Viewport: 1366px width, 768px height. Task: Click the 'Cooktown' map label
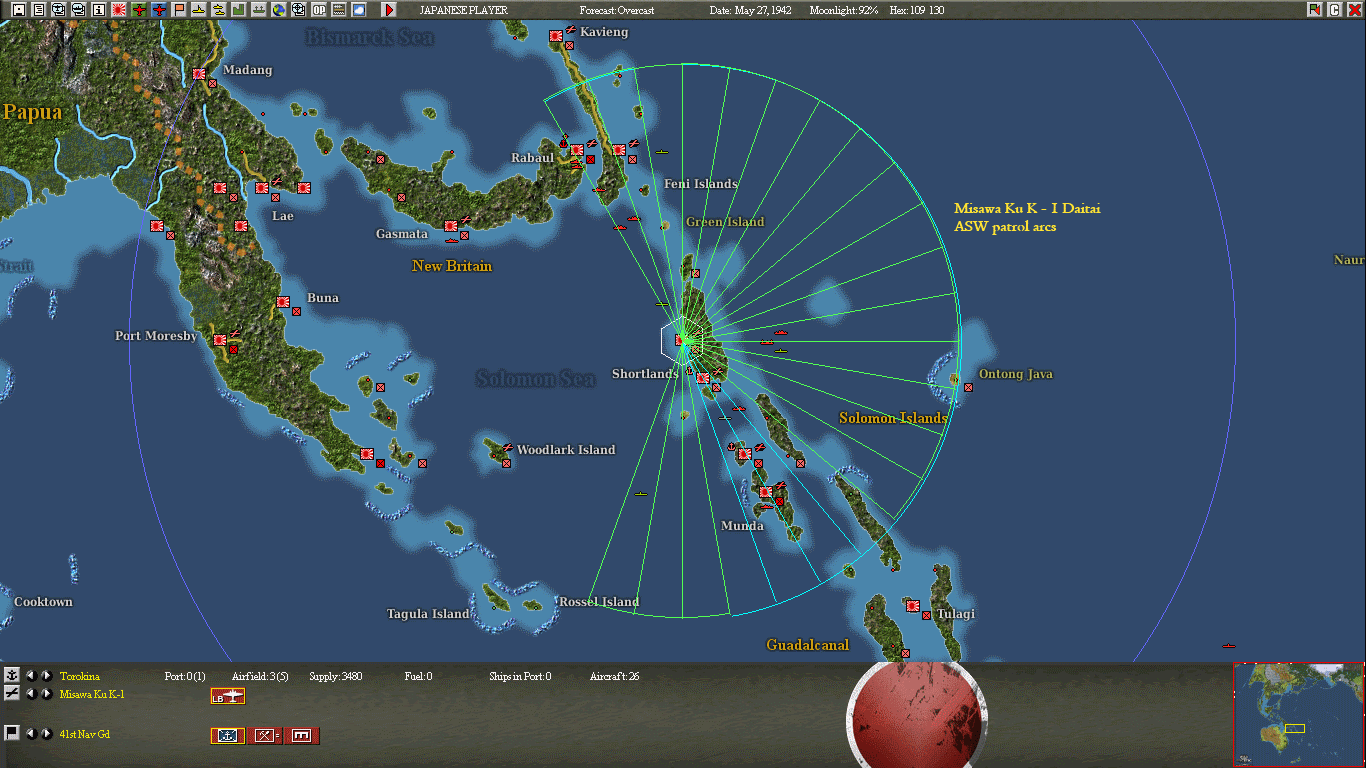(x=43, y=602)
